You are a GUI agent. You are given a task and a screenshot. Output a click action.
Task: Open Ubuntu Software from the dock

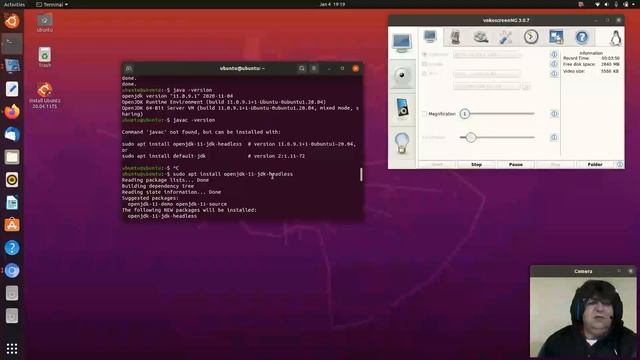(12, 225)
